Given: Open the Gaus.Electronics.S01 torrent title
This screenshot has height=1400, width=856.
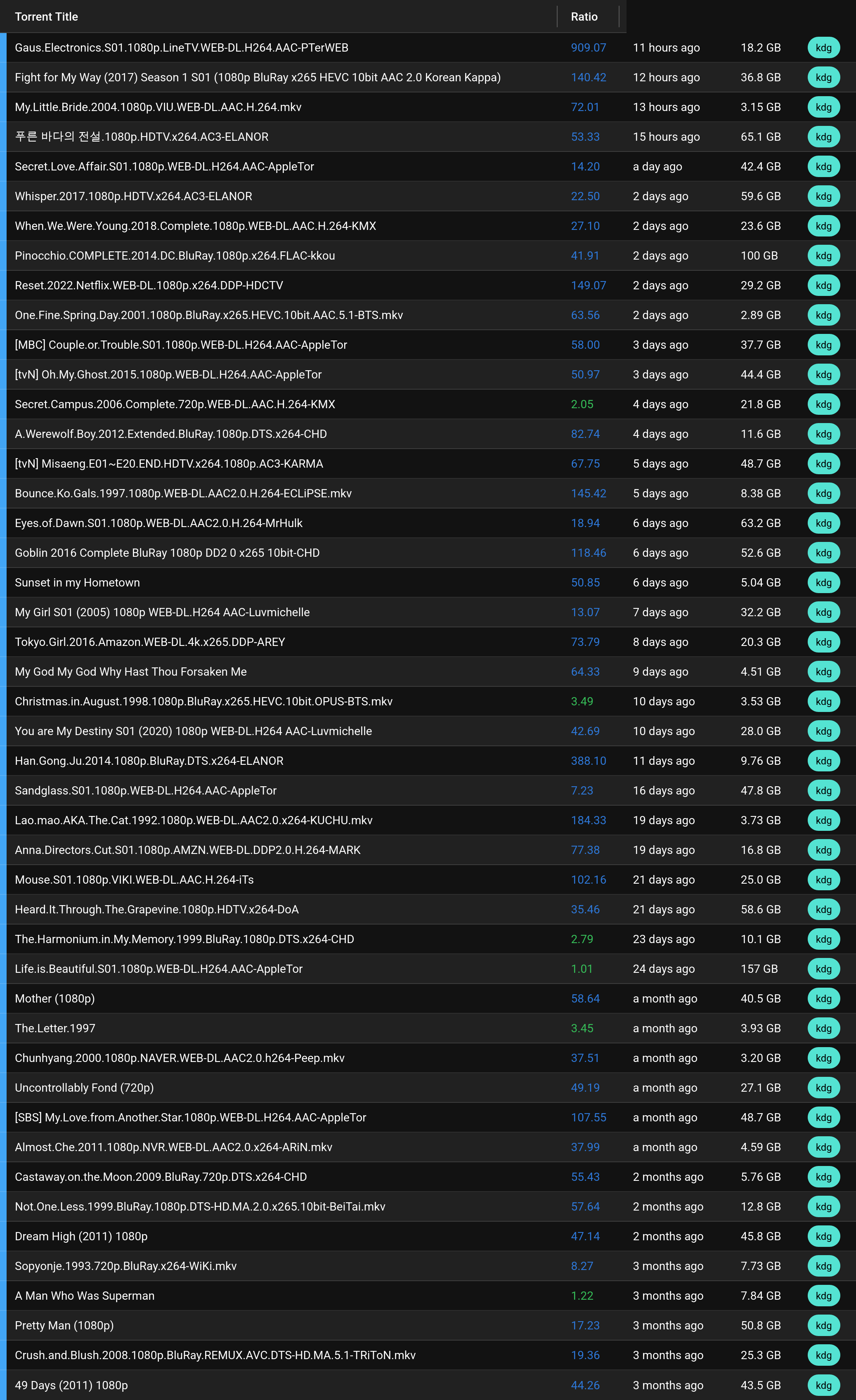Looking at the screenshot, I should [x=182, y=48].
